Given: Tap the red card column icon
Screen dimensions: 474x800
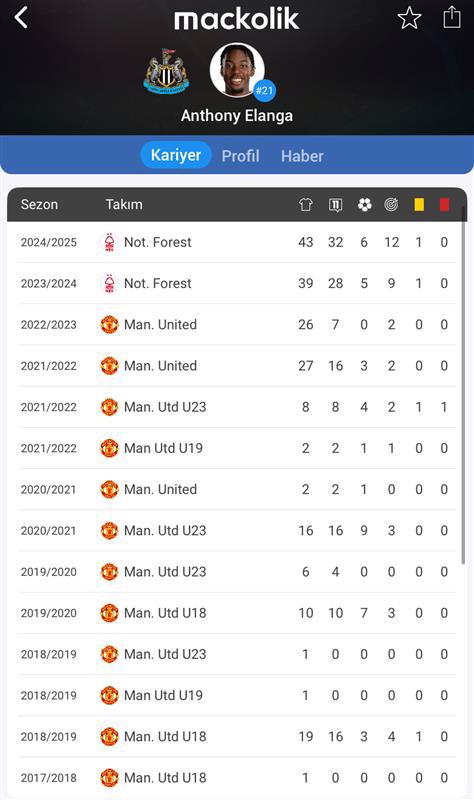Looking at the screenshot, I should coord(444,205).
